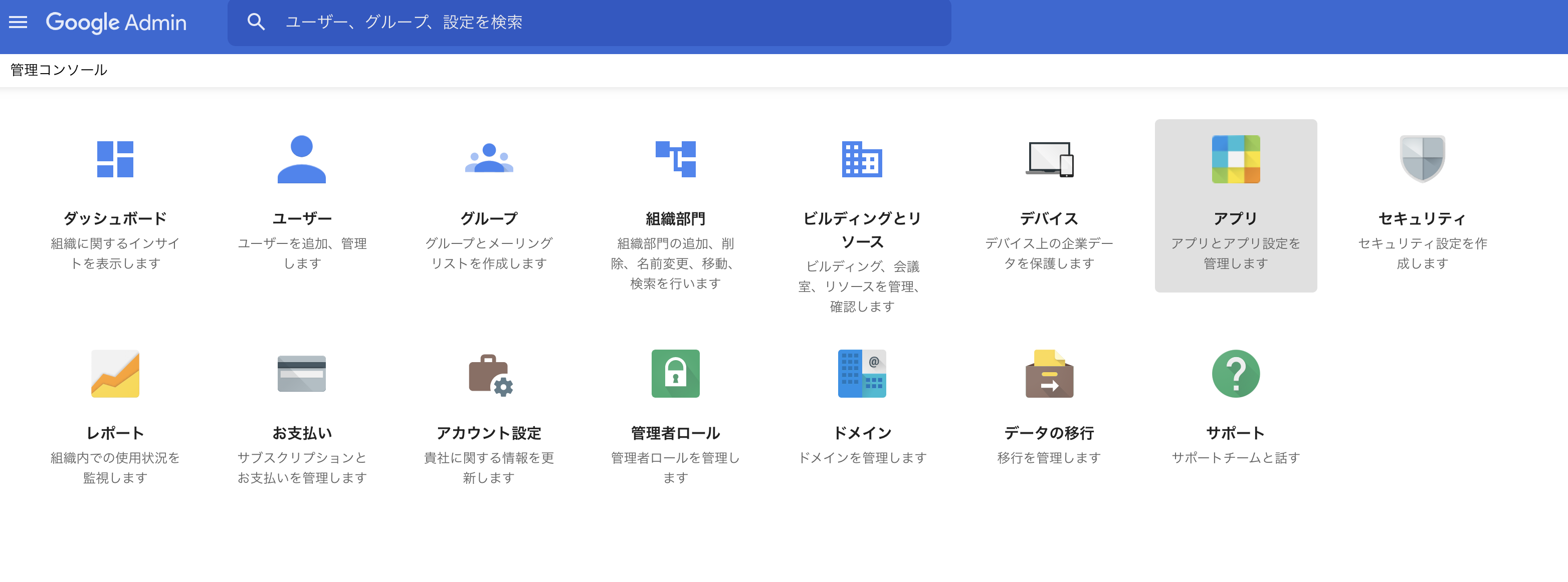Open the デバイス (Devices) icon
The height and width of the screenshot is (582, 1568).
1049,159
